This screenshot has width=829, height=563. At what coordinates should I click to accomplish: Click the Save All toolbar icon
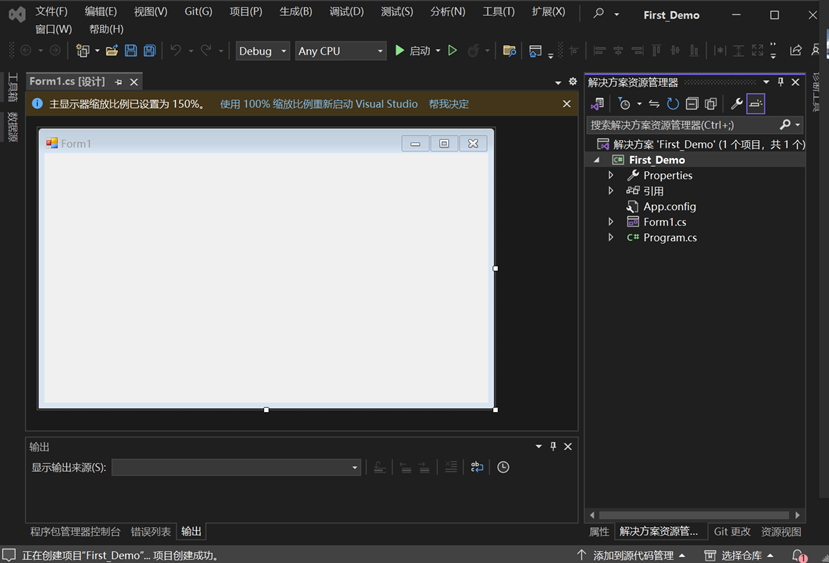[150, 51]
